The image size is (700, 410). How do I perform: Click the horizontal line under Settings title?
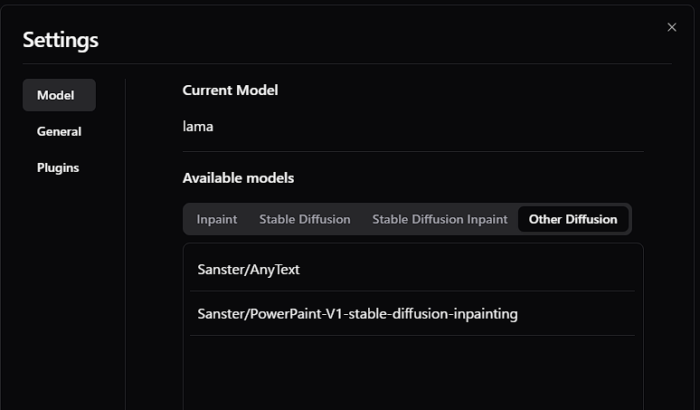348,64
